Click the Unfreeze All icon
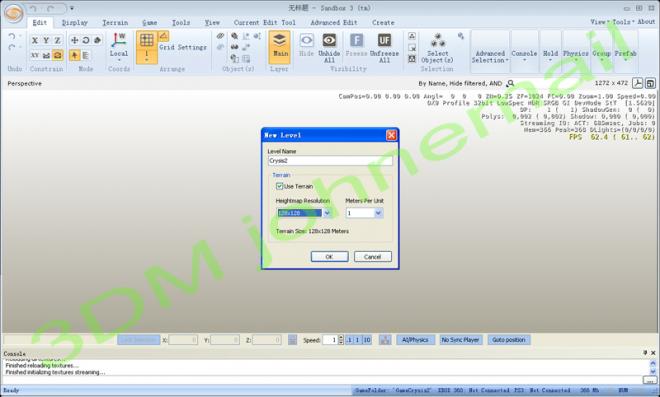This screenshot has width=660, height=397. point(384,40)
